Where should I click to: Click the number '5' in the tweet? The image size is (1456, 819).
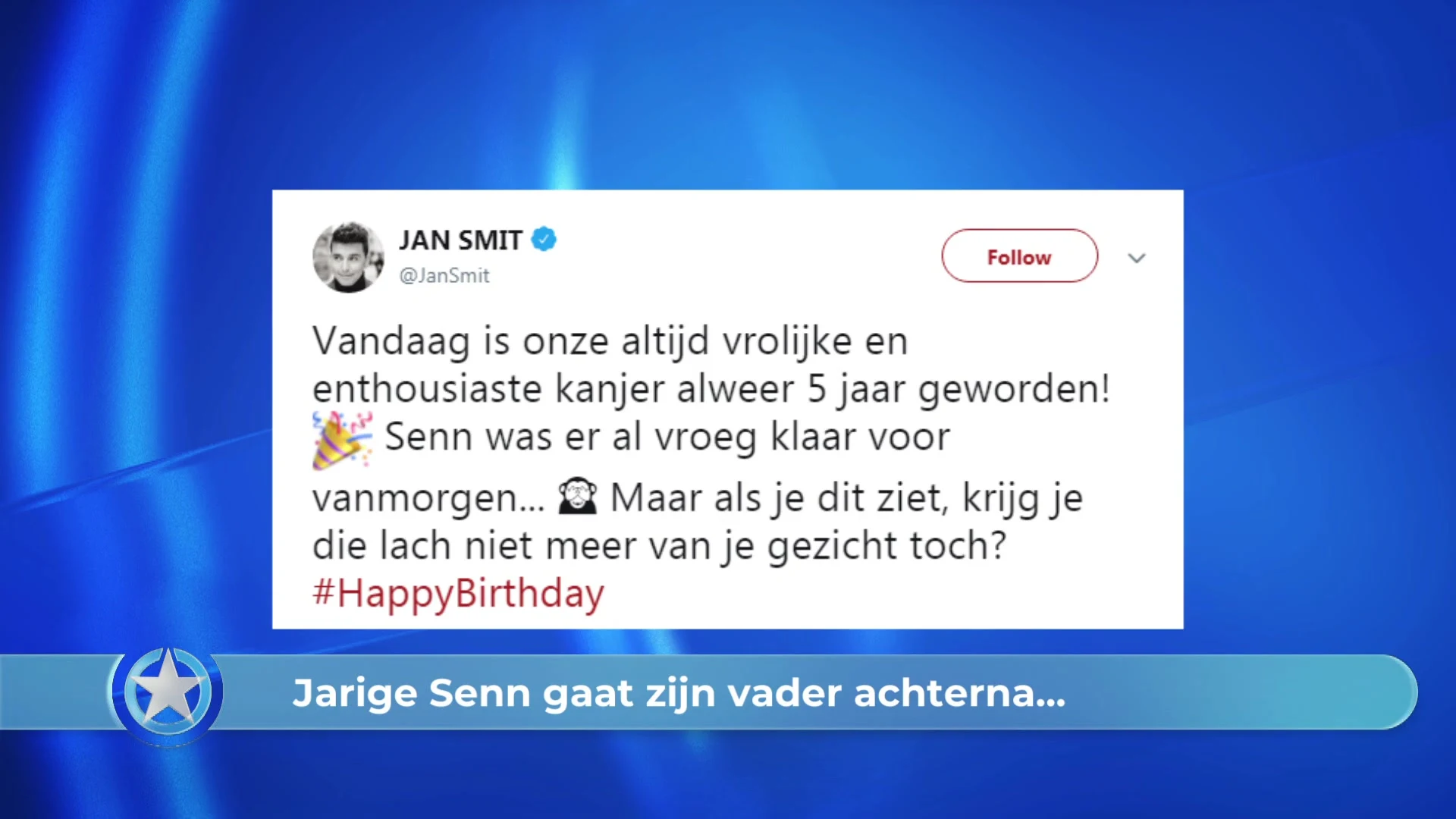(816, 389)
